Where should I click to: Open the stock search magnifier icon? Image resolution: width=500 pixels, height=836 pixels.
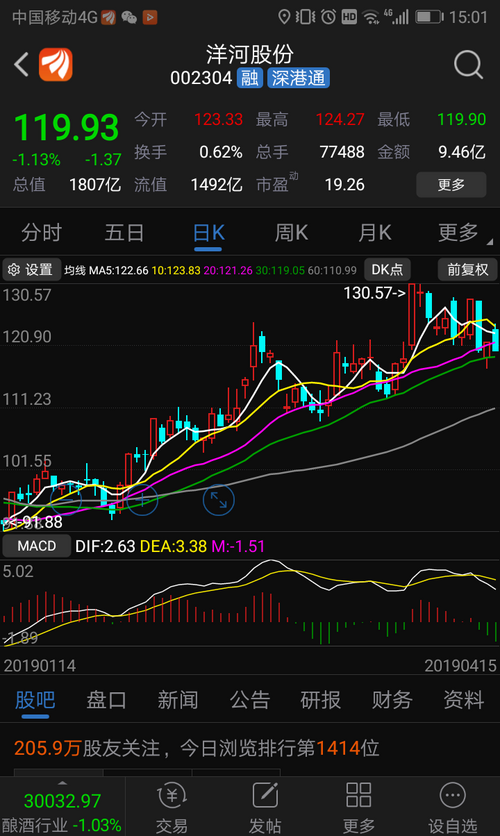(x=468, y=65)
